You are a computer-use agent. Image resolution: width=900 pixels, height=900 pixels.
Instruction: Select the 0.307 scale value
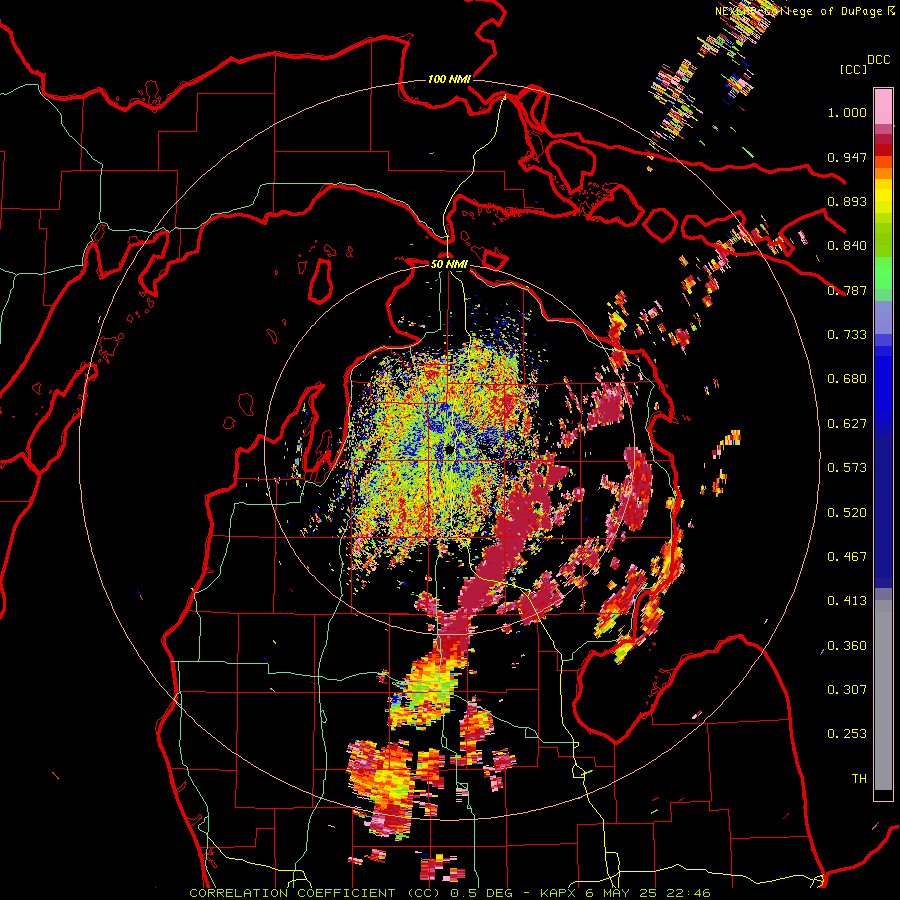pos(847,690)
